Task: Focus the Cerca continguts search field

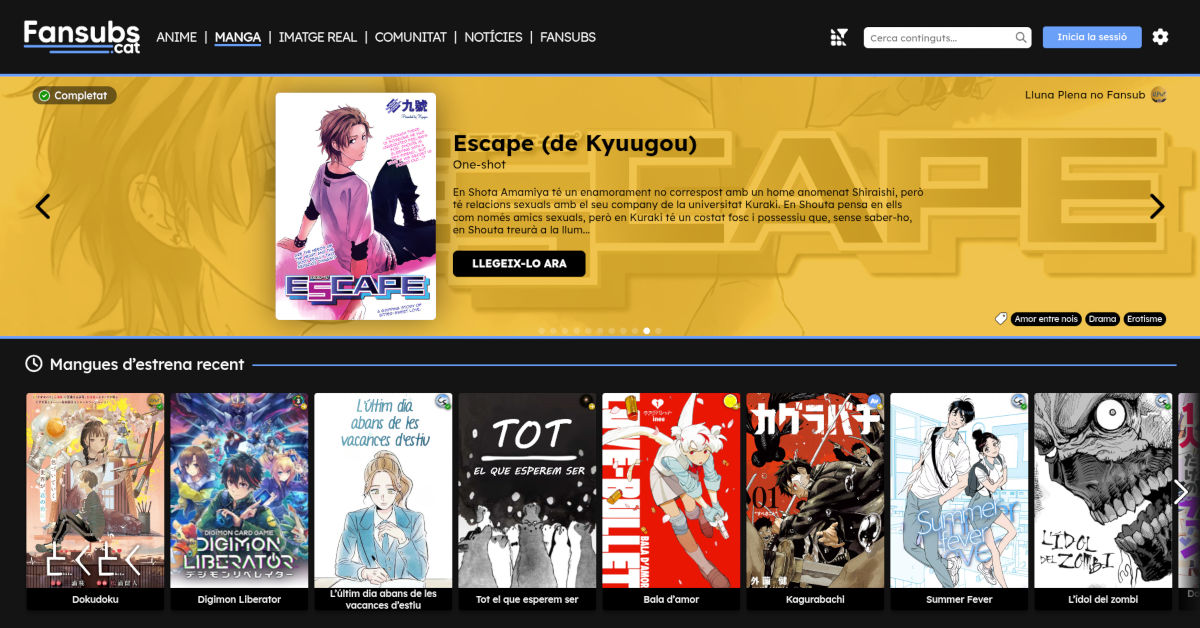Action: [x=938, y=38]
